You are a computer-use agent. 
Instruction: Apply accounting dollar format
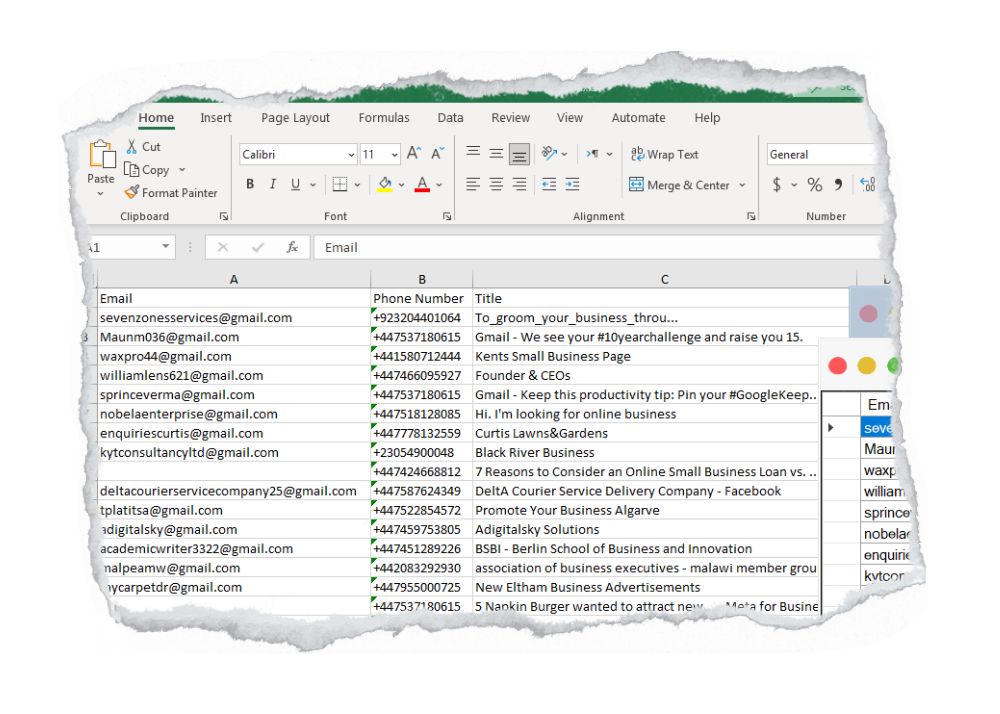[776, 185]
